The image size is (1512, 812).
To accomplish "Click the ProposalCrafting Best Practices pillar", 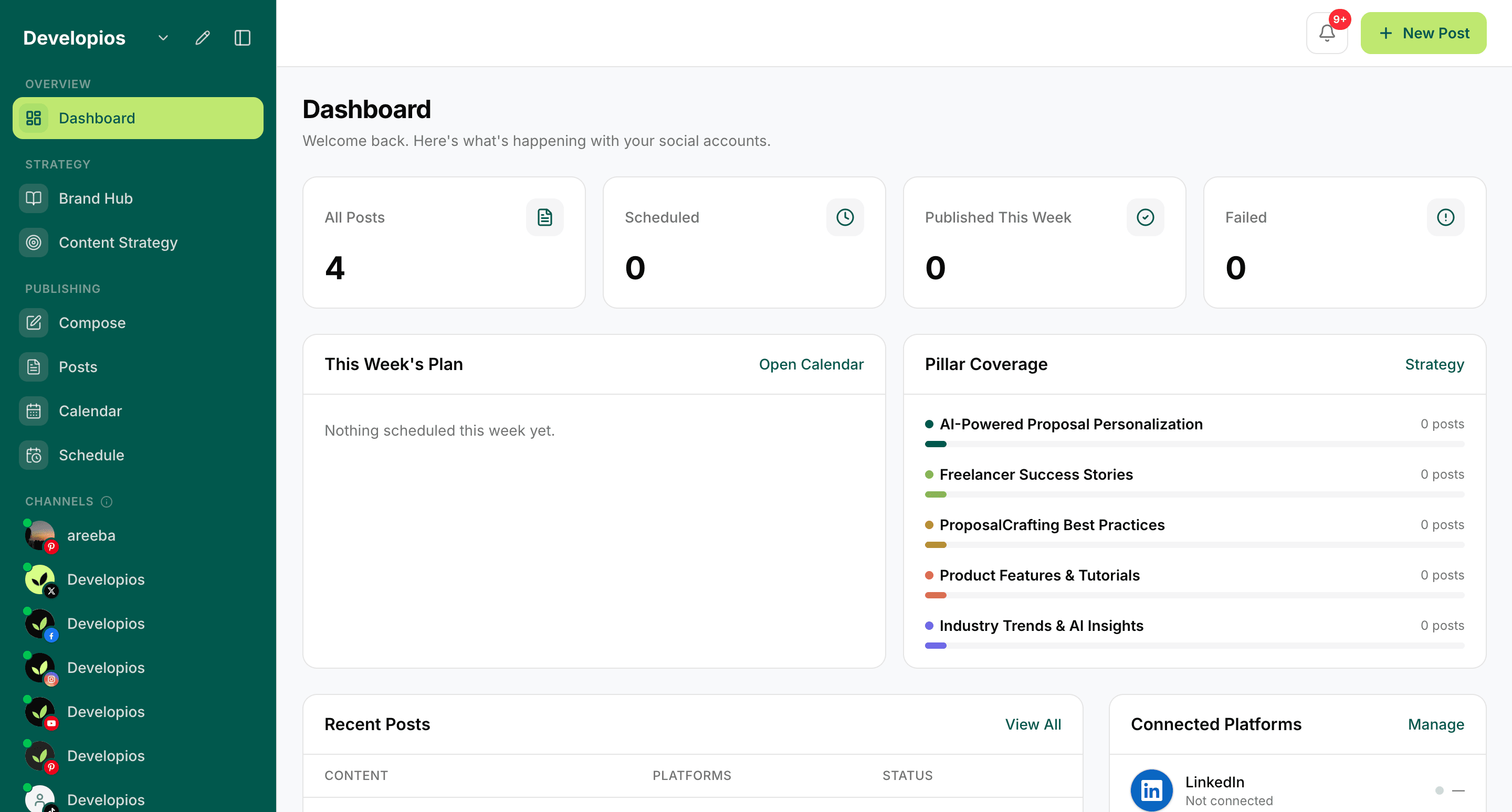I will (x=1052, y=524).
